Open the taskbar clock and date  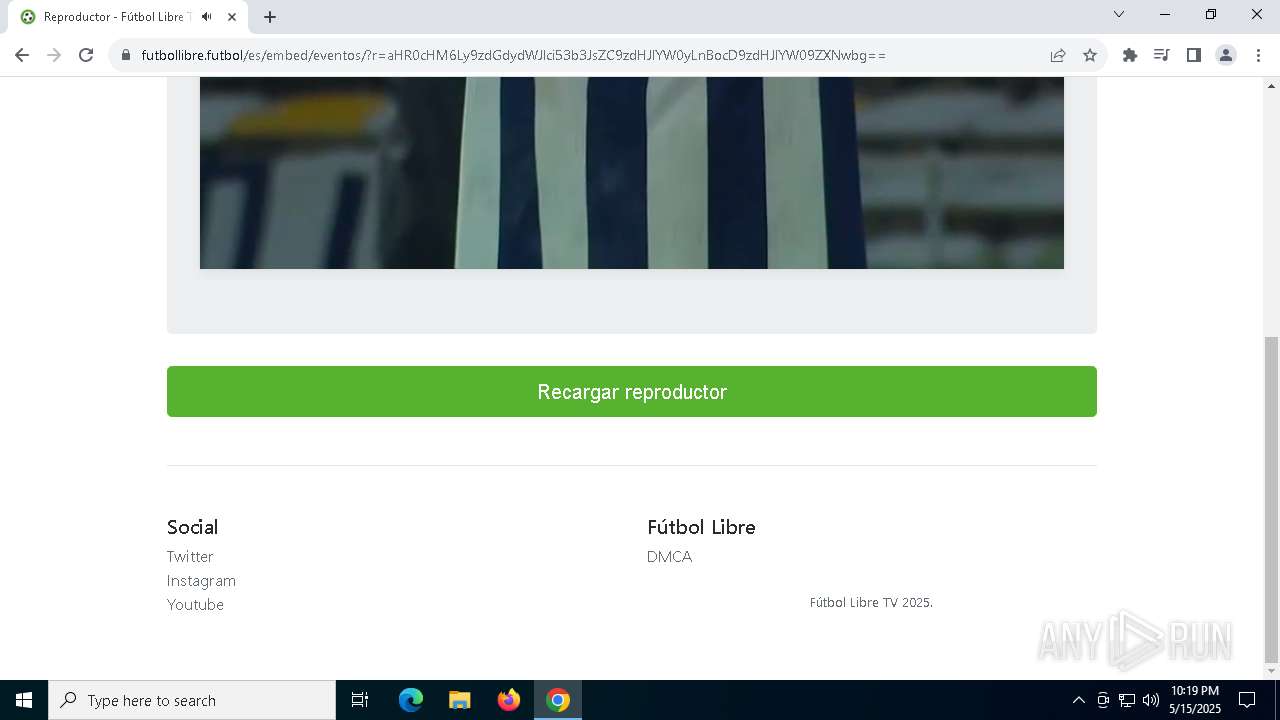pyautogui.click(x=1195, y=700)
